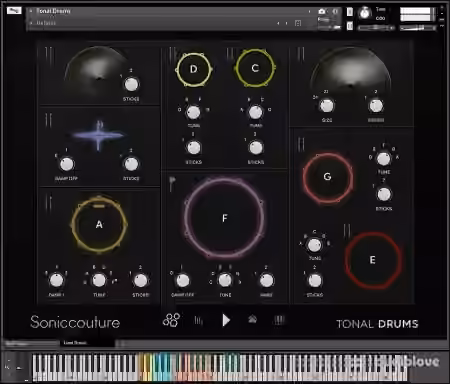Click the pan slider below Tune knob

pos(376,28)
